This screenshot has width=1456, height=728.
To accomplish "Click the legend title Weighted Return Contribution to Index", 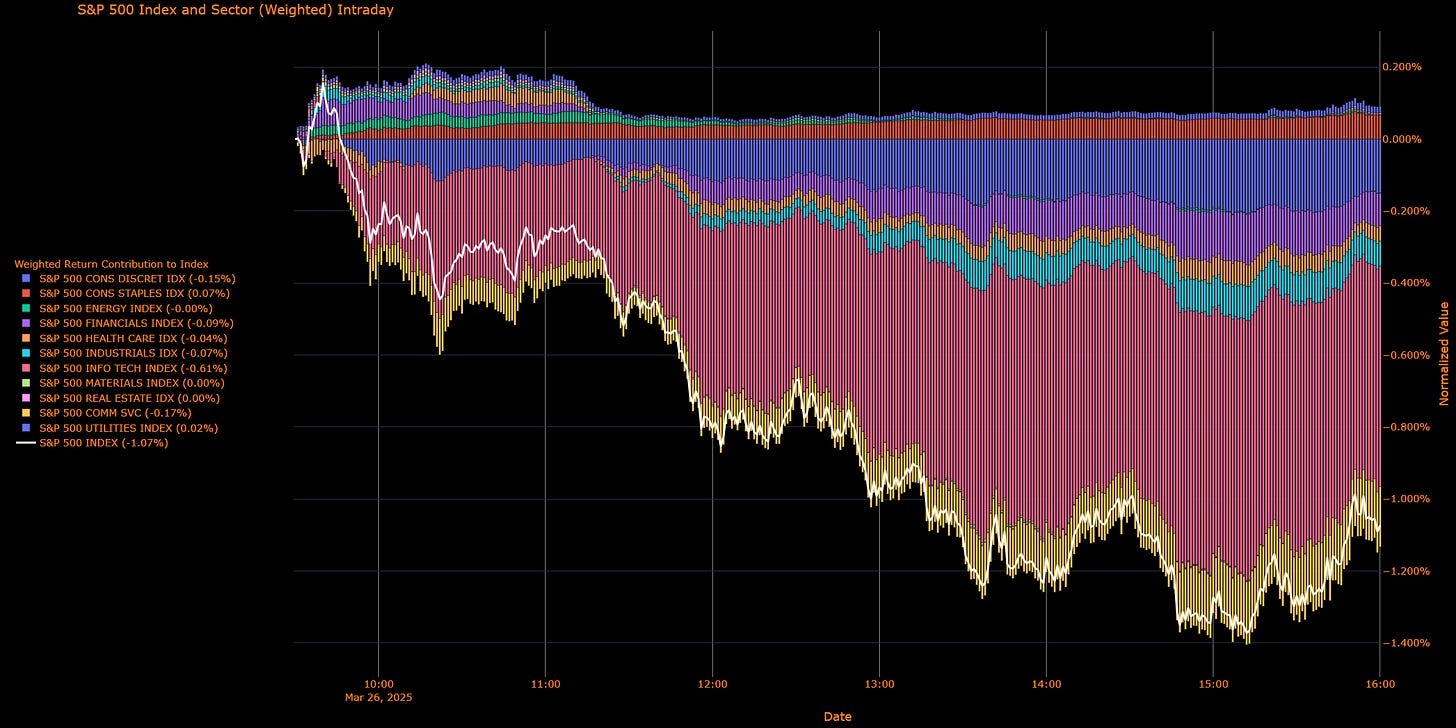I will [111, 263].
